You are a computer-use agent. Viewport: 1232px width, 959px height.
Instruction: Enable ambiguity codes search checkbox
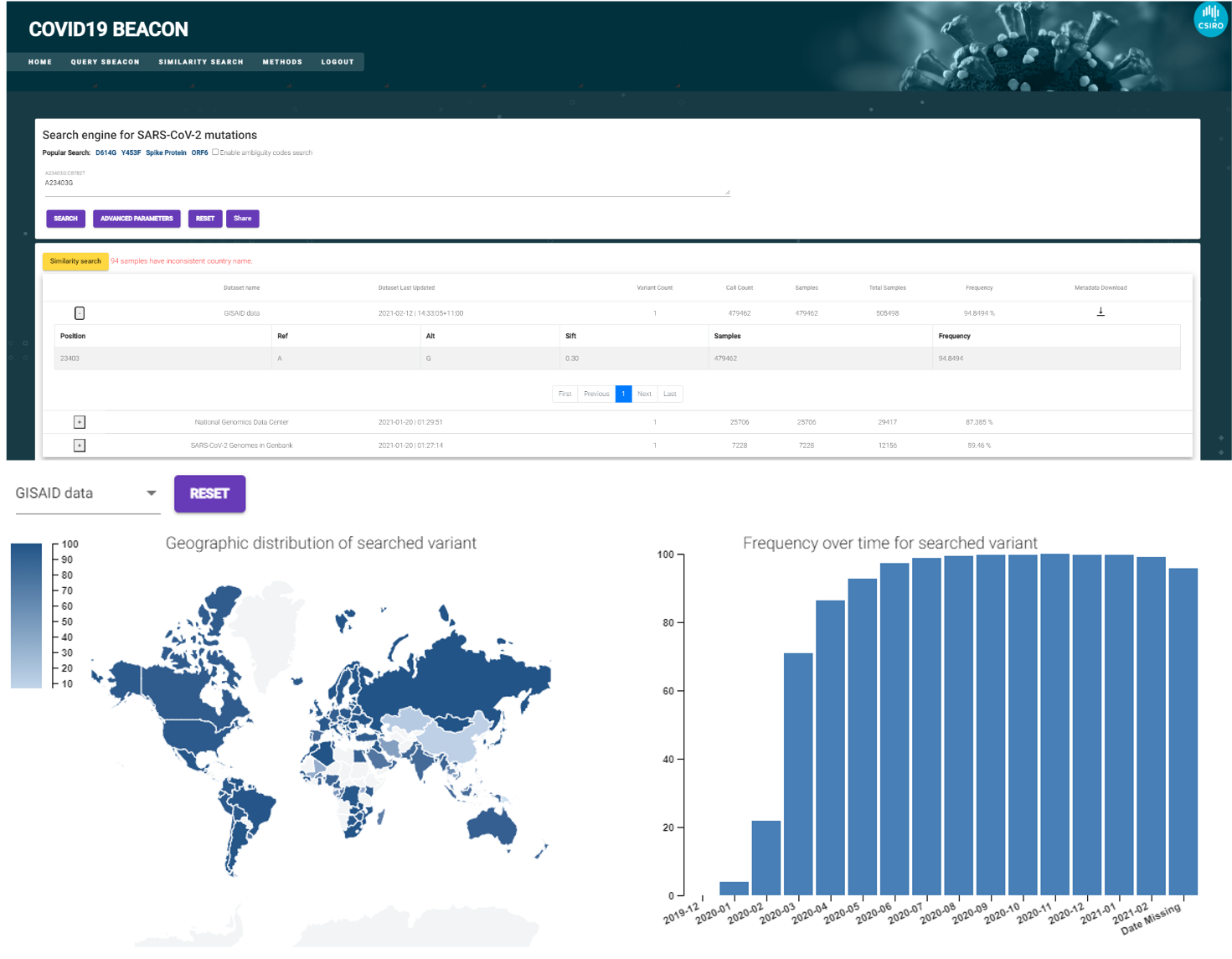click(215, 152)
